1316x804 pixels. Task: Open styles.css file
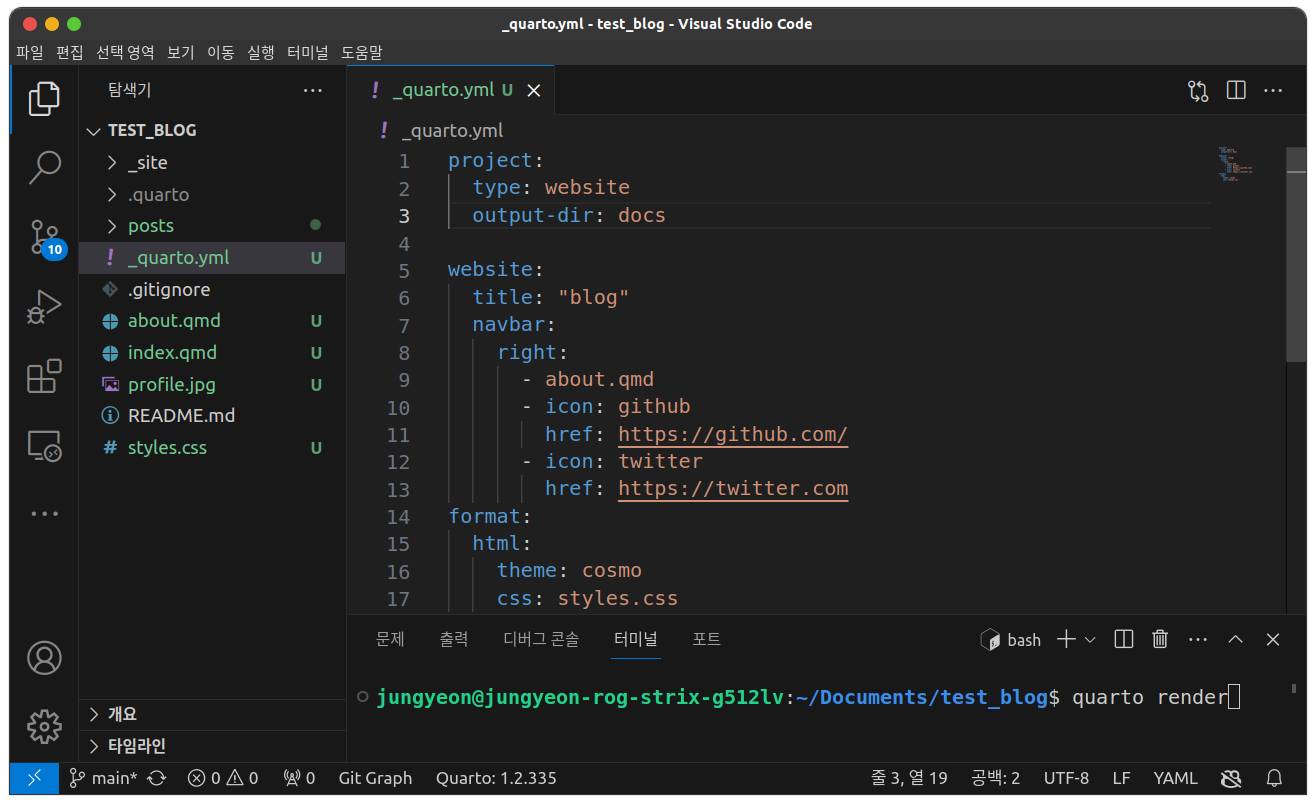(212, 447)
